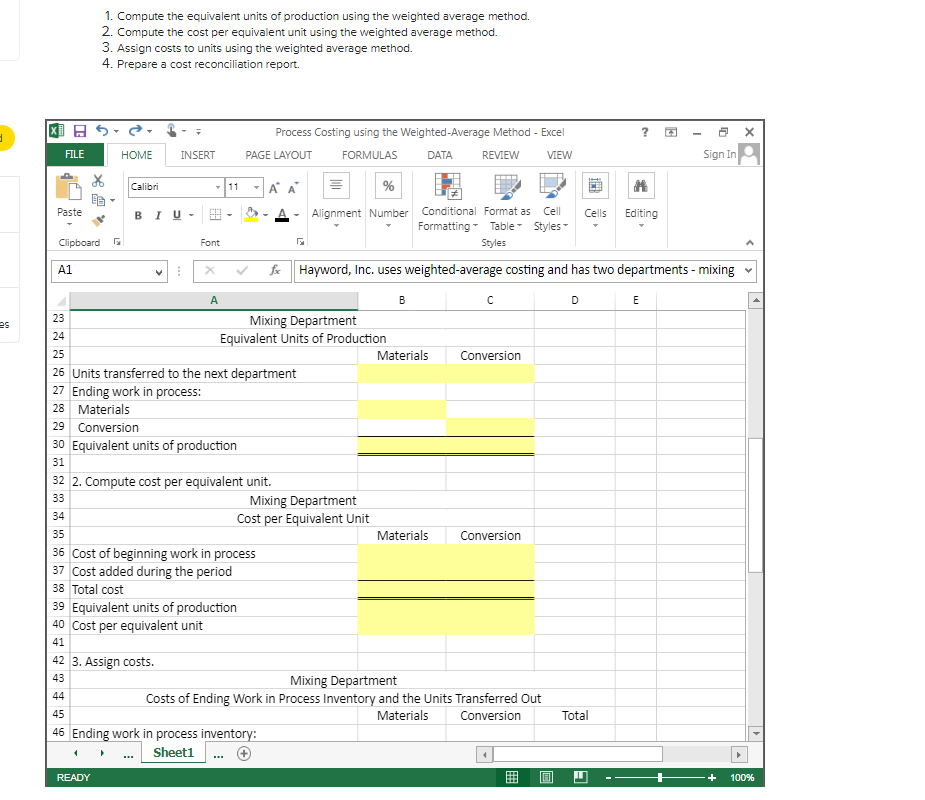925x800 pixels.
Task: Expand the Borders dropdown
Action: click(229, 215)
